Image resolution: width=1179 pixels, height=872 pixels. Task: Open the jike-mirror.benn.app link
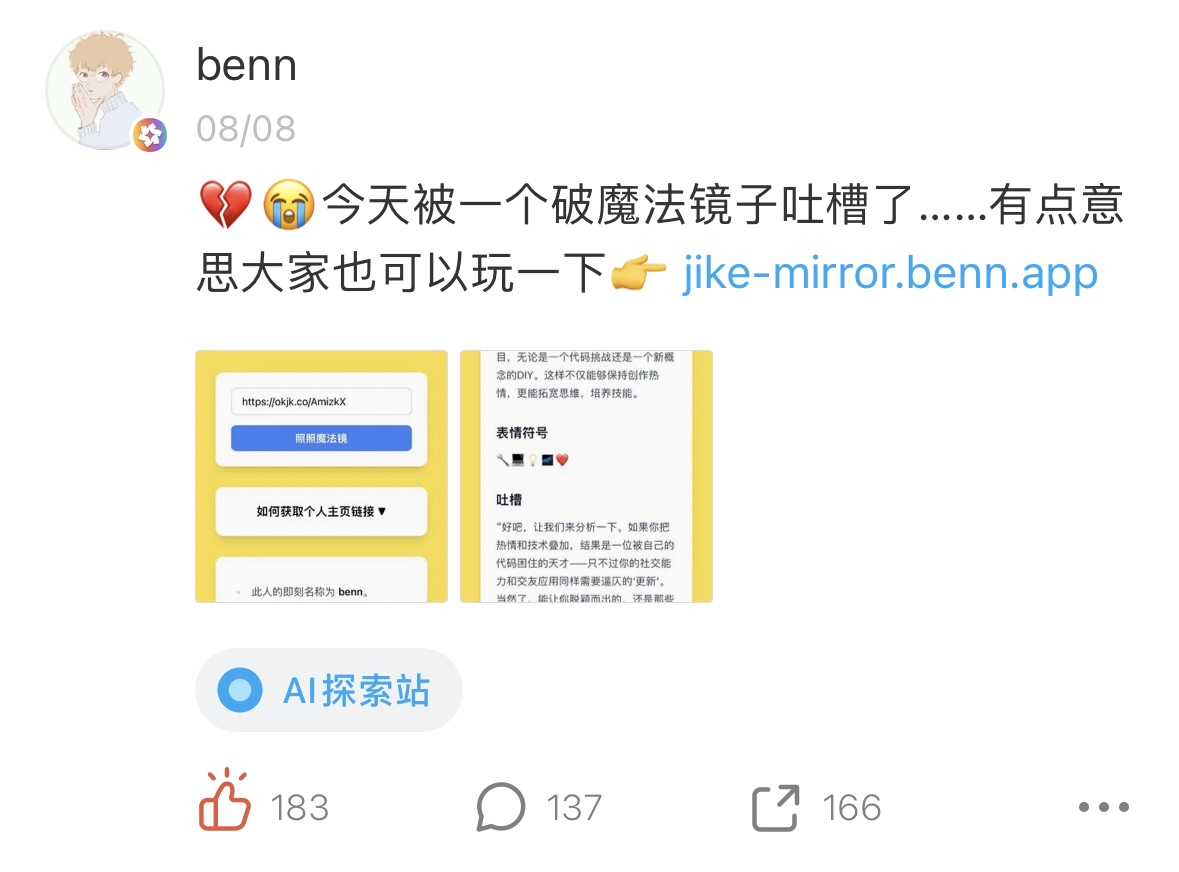click(890, 272)
